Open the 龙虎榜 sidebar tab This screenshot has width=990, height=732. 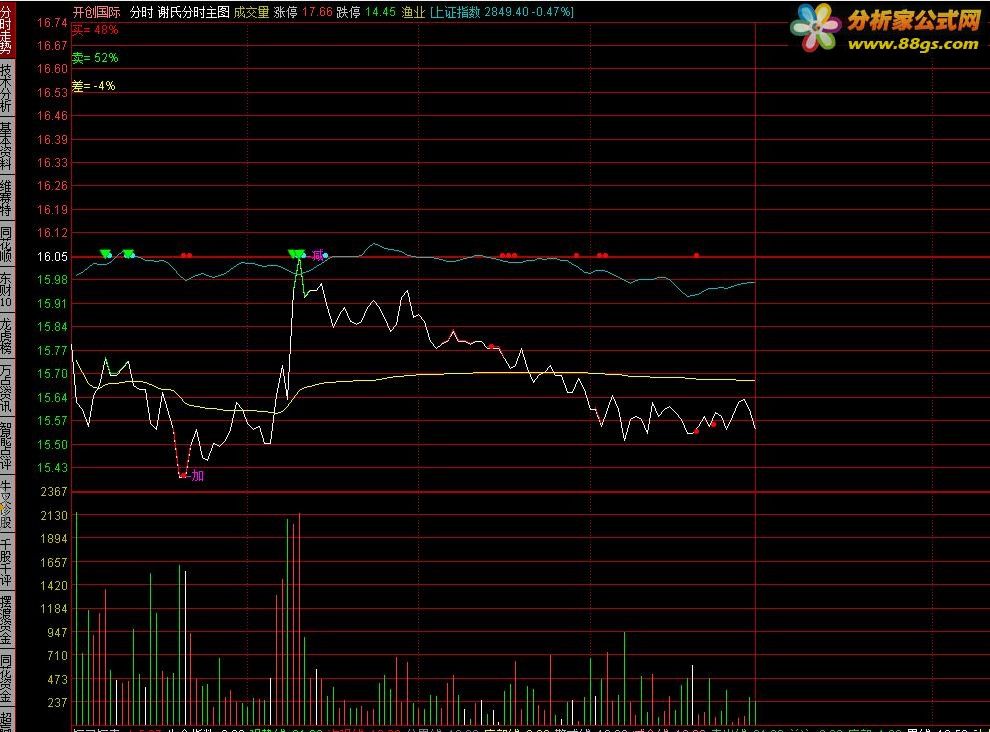[6, 336]
